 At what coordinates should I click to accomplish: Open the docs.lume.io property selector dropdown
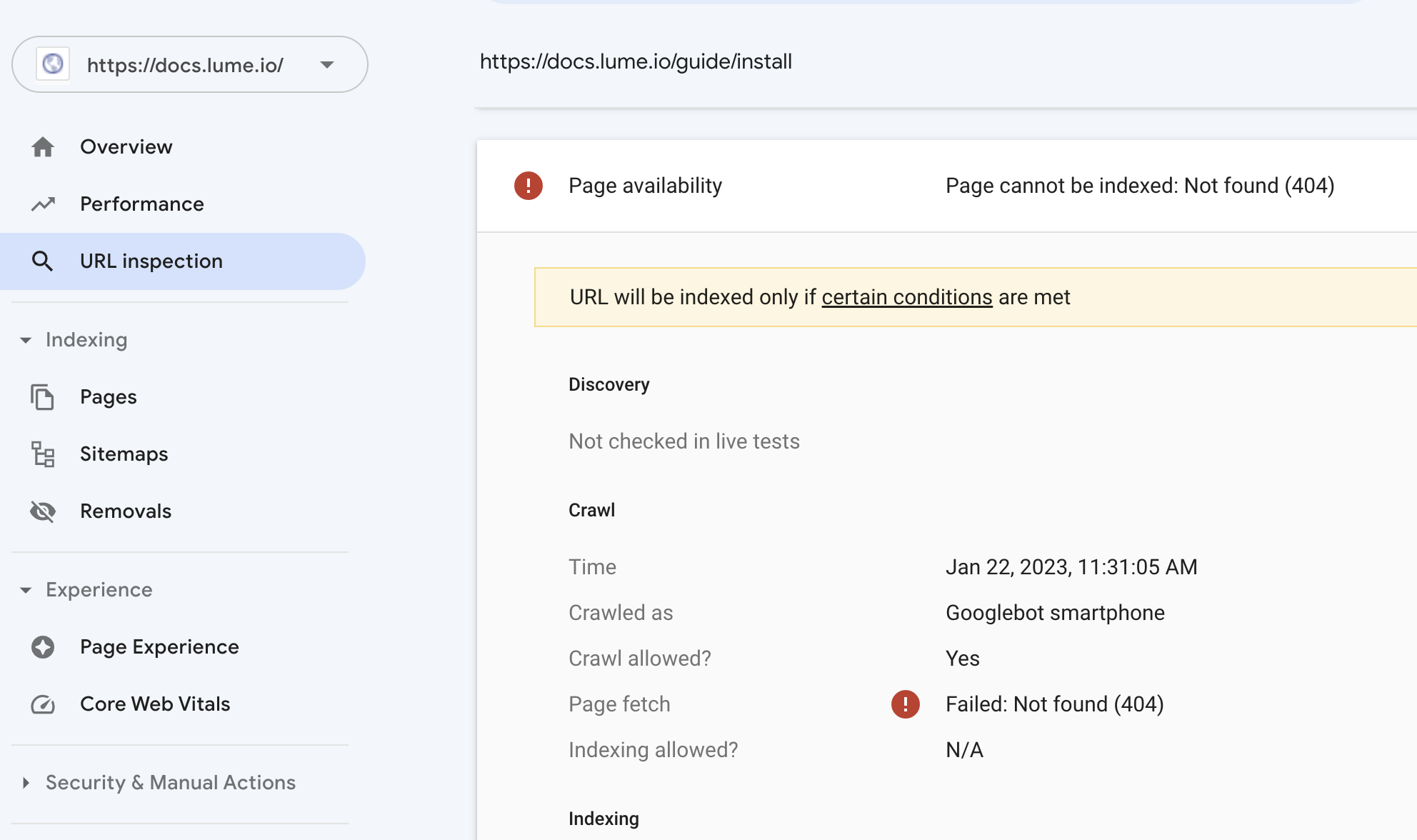coord(190,64)
